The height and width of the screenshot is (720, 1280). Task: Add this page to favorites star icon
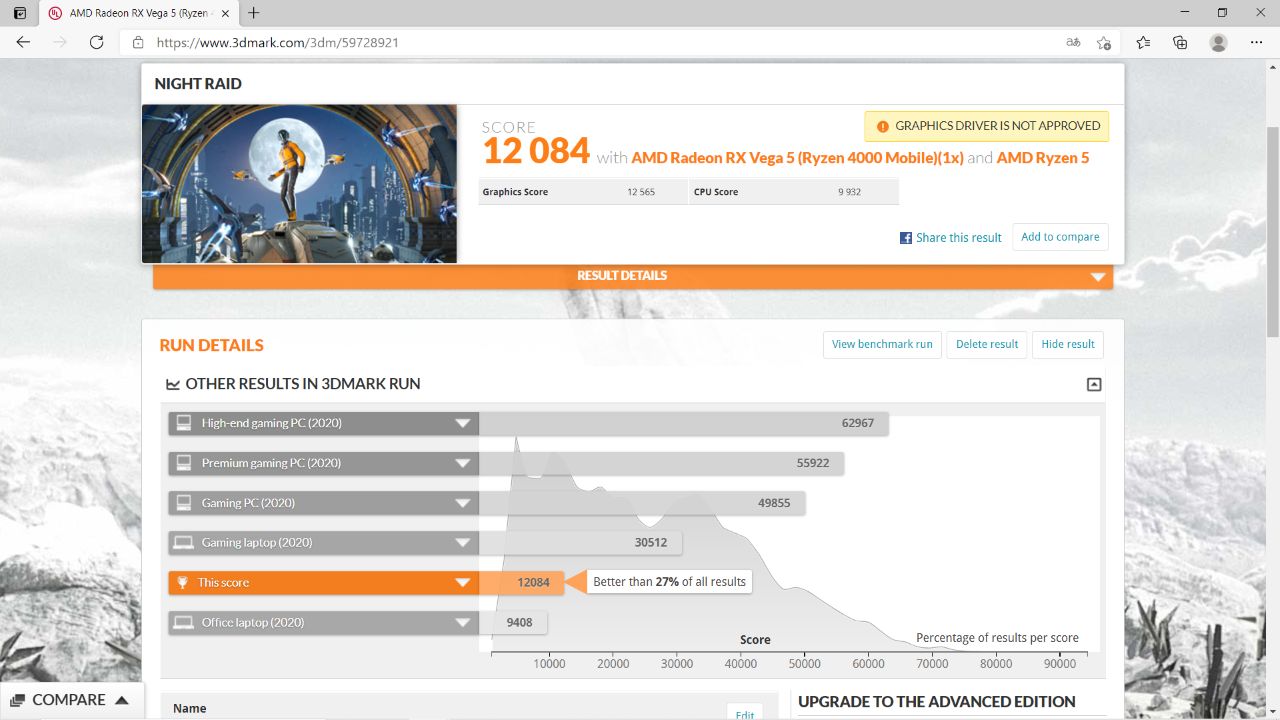point(1104,42)
